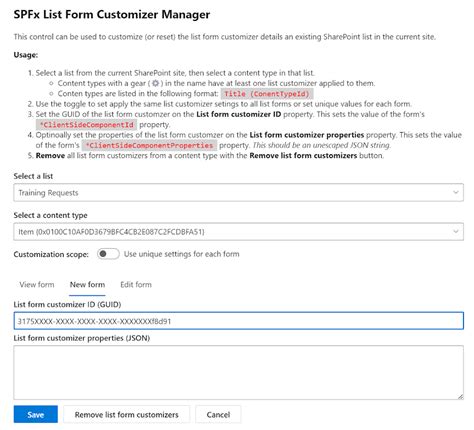The height and width of the screenshot is (430, 474).
Task: Click Remove list form customizers button
Action: 126,414
